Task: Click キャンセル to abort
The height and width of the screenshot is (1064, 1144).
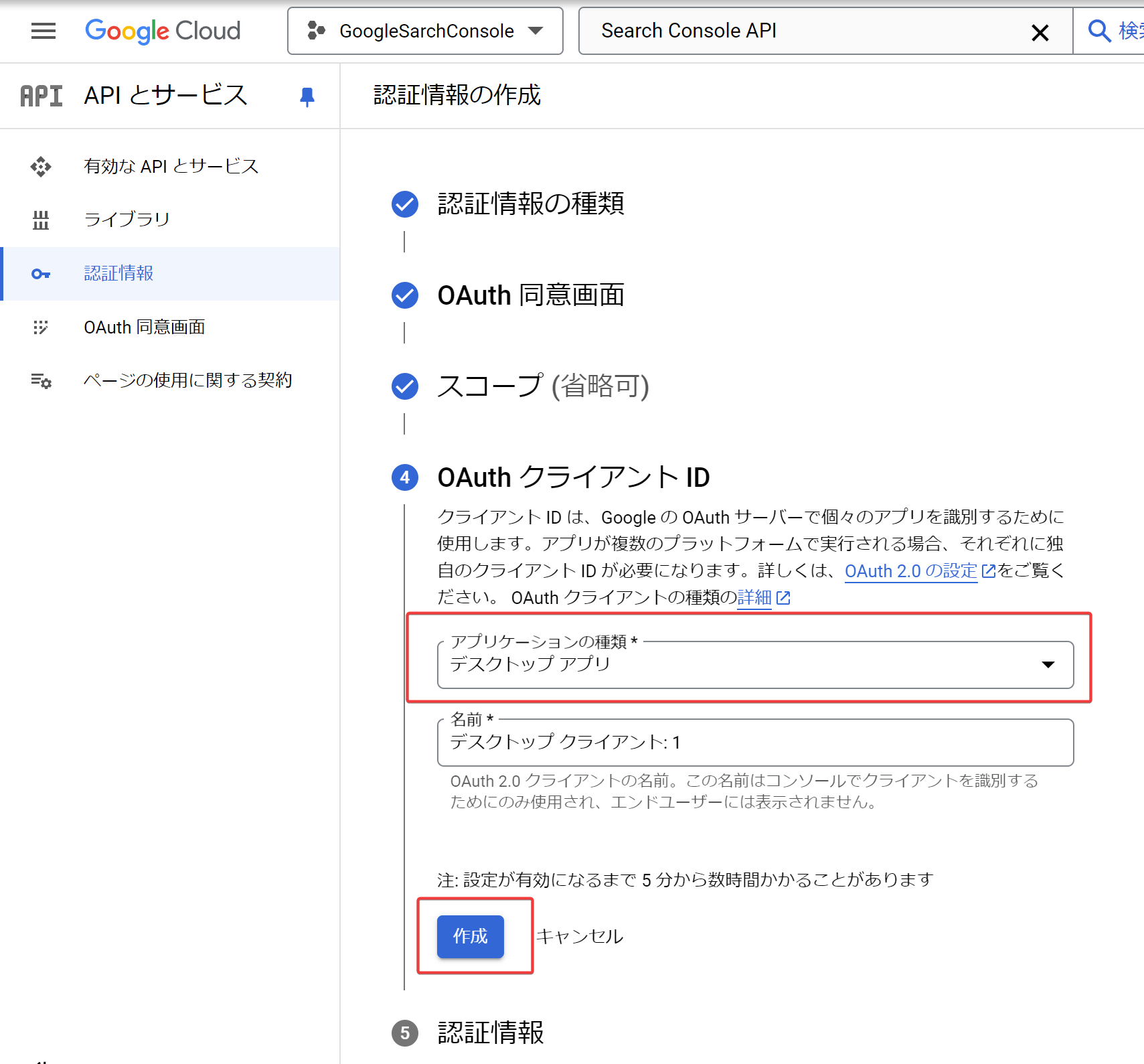Action: 580,936
